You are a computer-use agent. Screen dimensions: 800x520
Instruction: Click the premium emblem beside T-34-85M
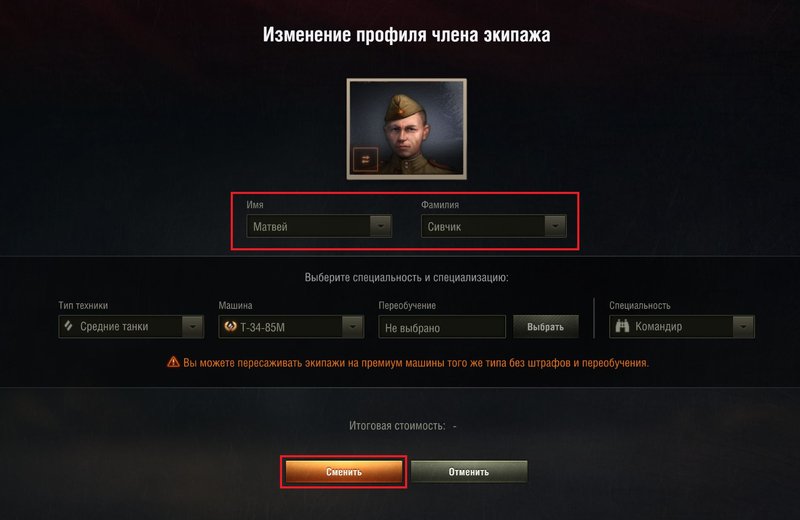click(x=230, y=326)
